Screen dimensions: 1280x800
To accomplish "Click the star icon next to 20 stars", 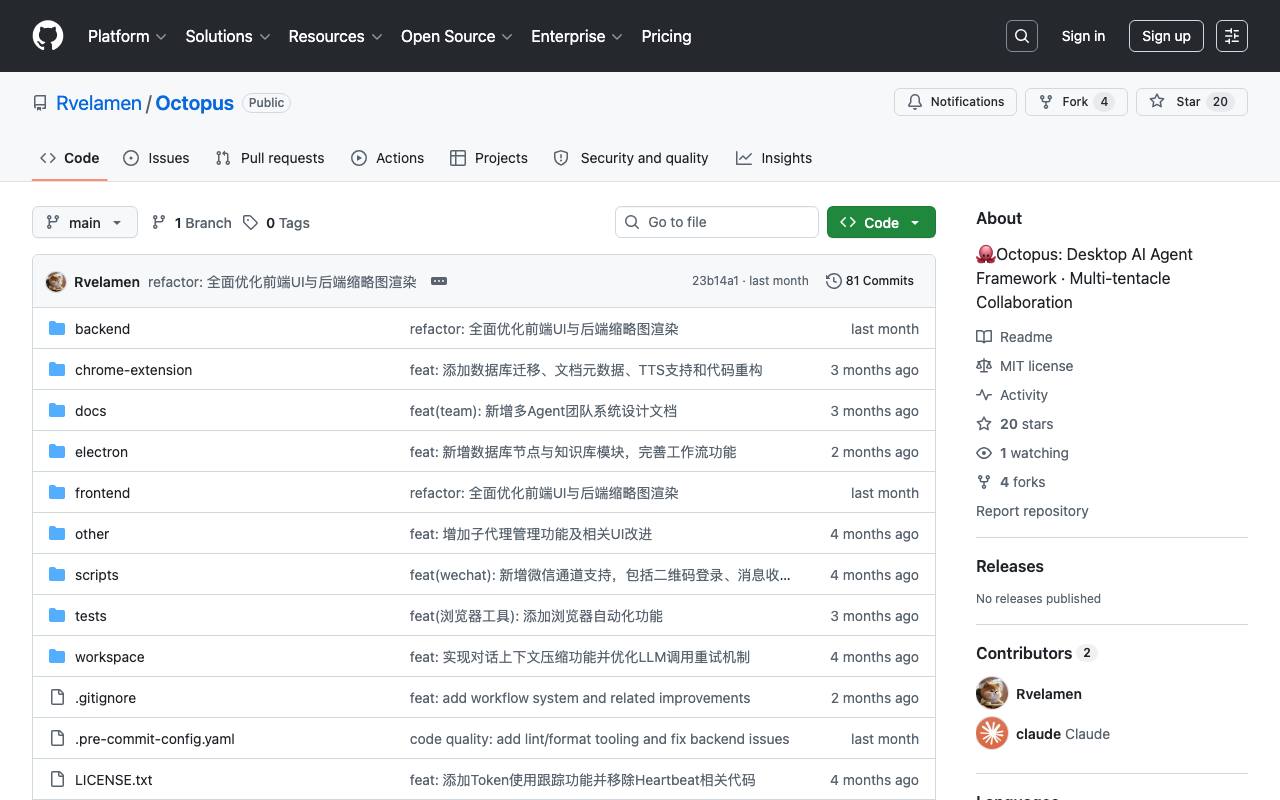I will pos(984,424).
